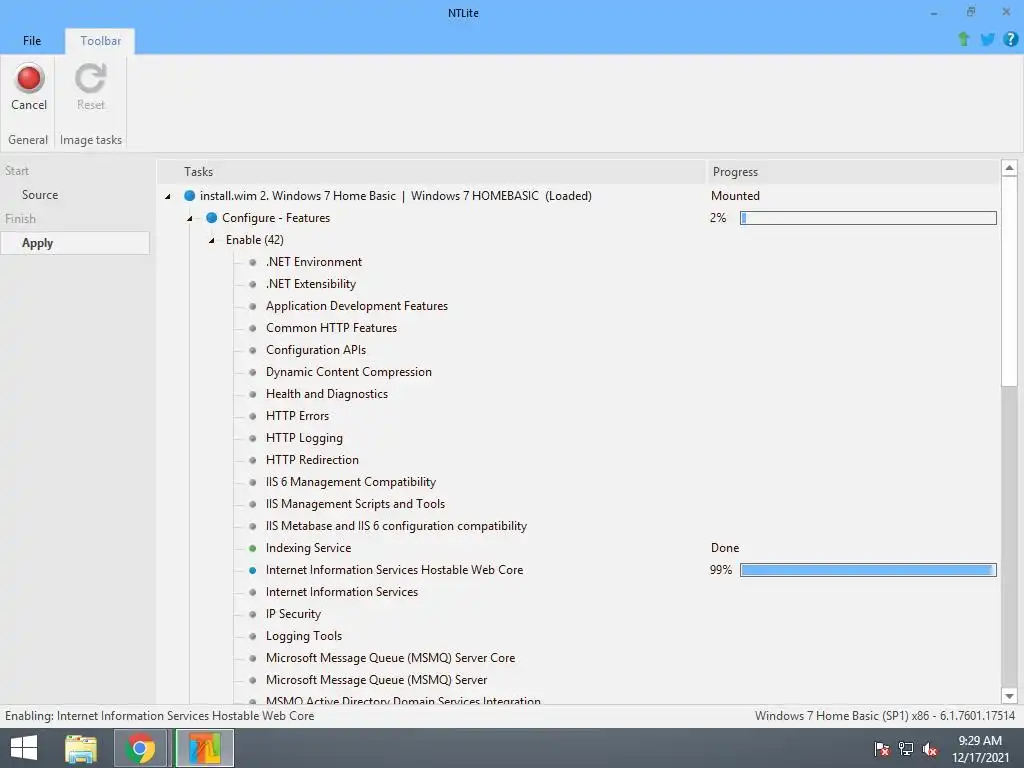Viewport: 1024px width, 768px height.
Task: Select Common HTTP Features row
Action: [x=331, y=328]
